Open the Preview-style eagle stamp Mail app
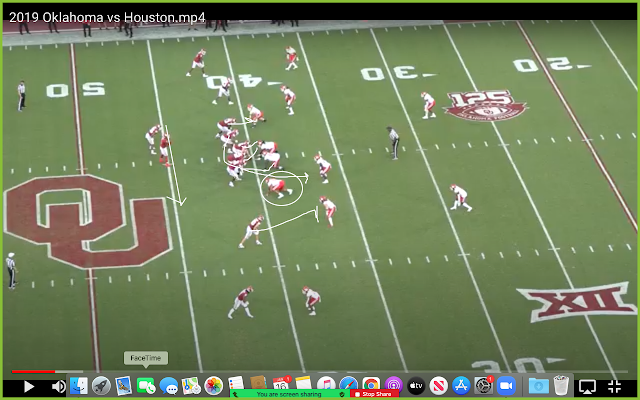This screenshot has height=400, width=640. point(123,386)
